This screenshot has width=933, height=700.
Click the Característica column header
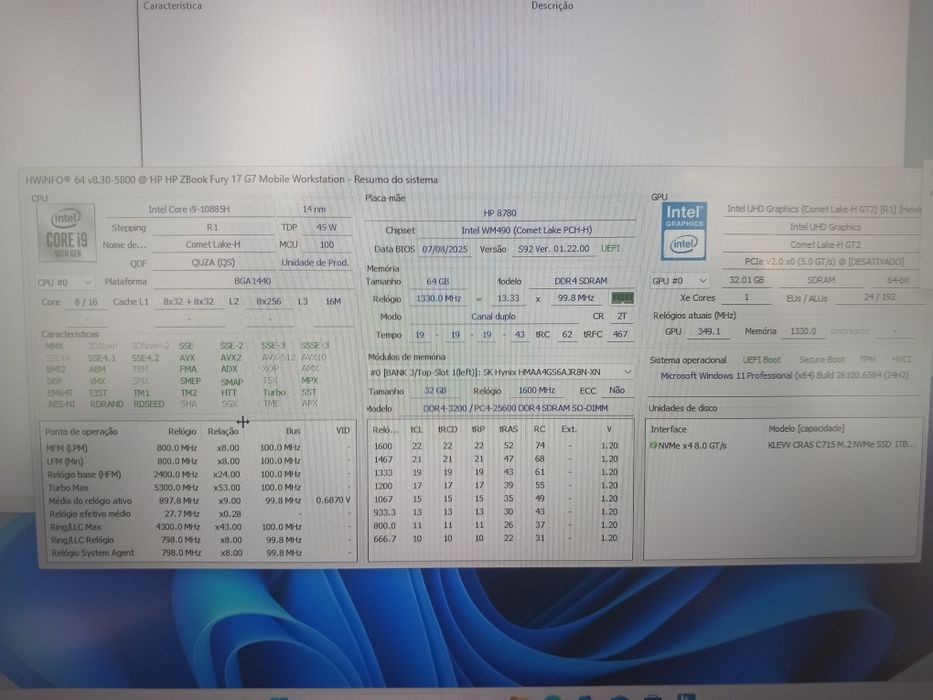(173, 6)
